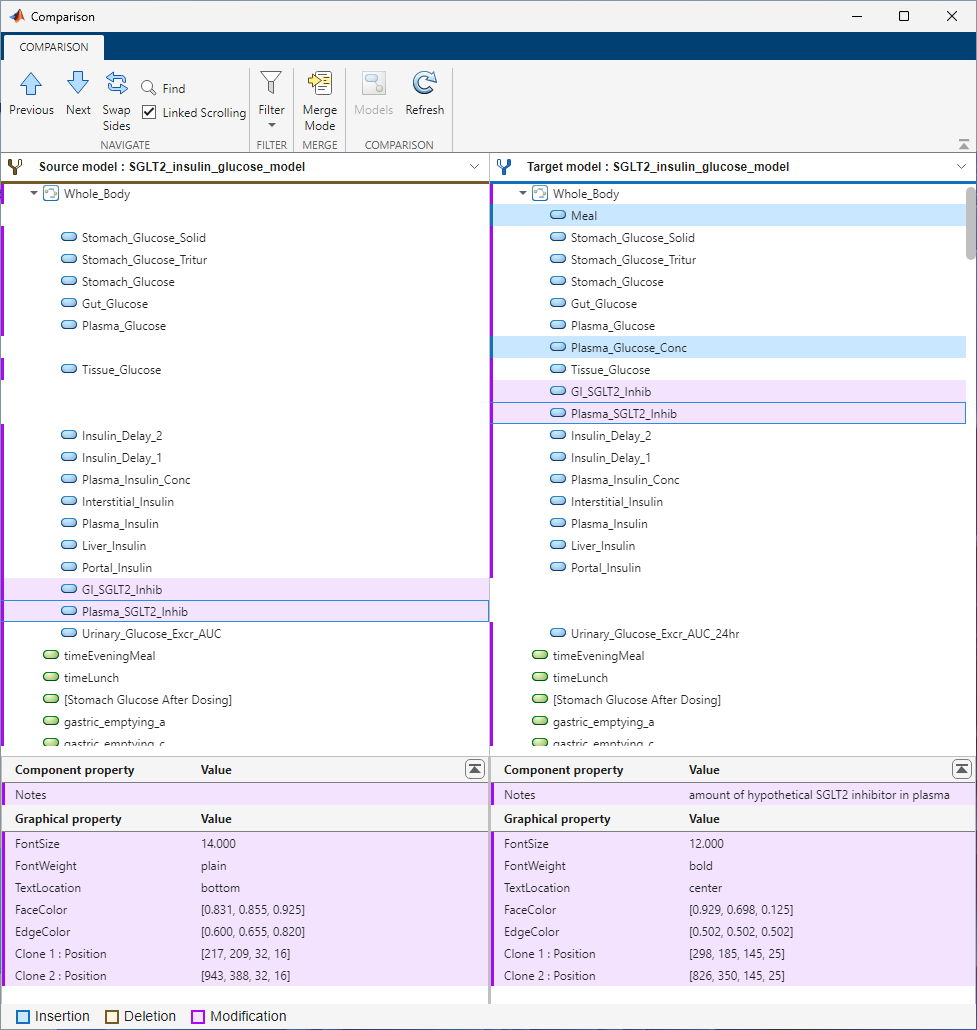The image size is (977, 1030).
Task: Collapse the right Component property panel
Action: [x=961, y=769]
